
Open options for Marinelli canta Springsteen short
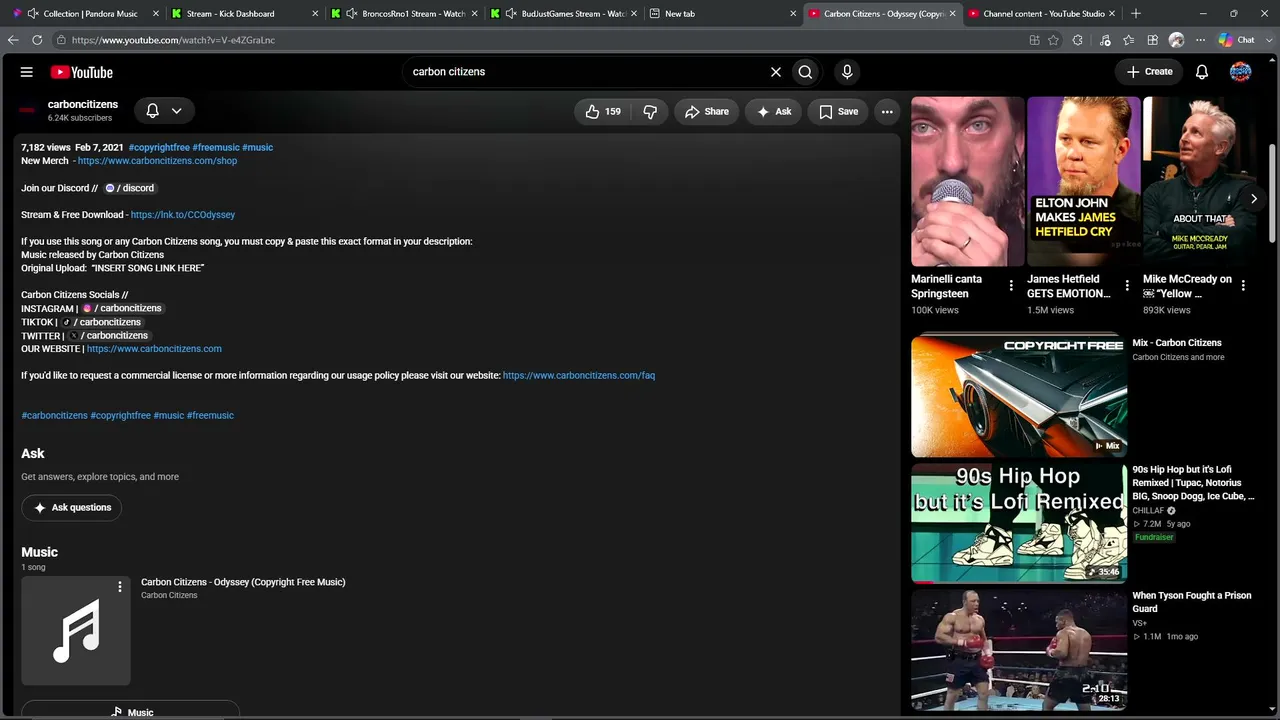[1011, 286]
